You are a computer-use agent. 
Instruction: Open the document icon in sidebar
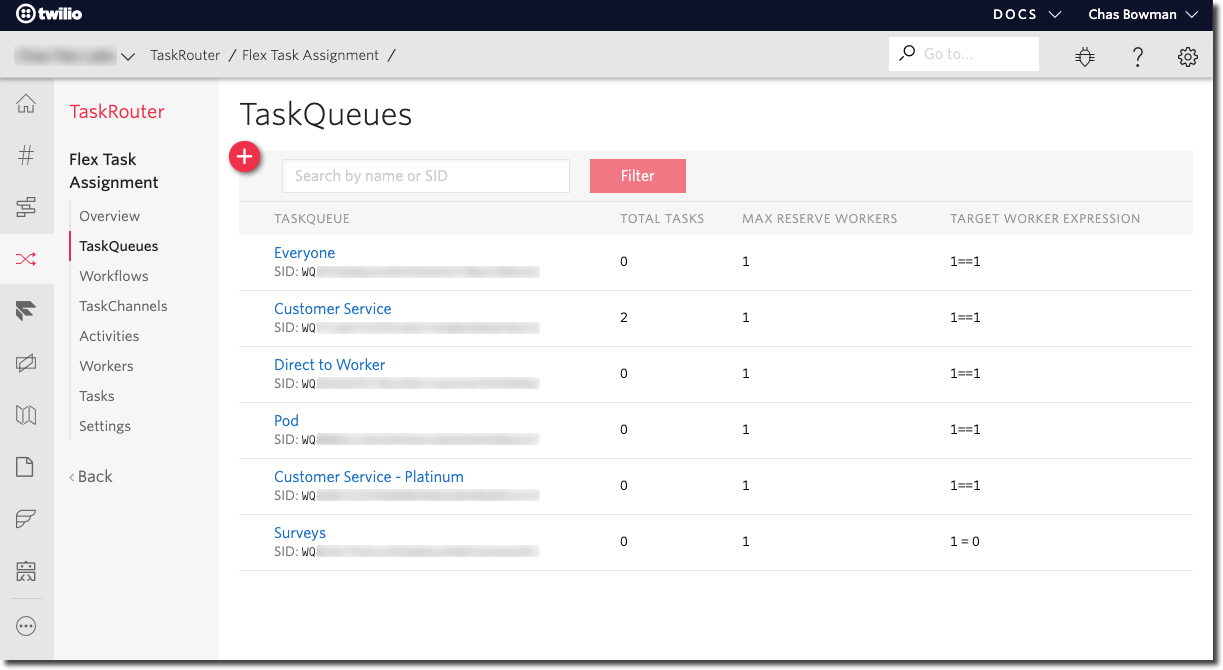(26, 467)
